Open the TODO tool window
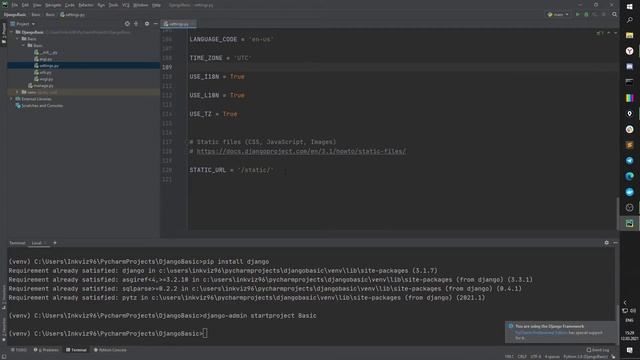 pos(19,350)
